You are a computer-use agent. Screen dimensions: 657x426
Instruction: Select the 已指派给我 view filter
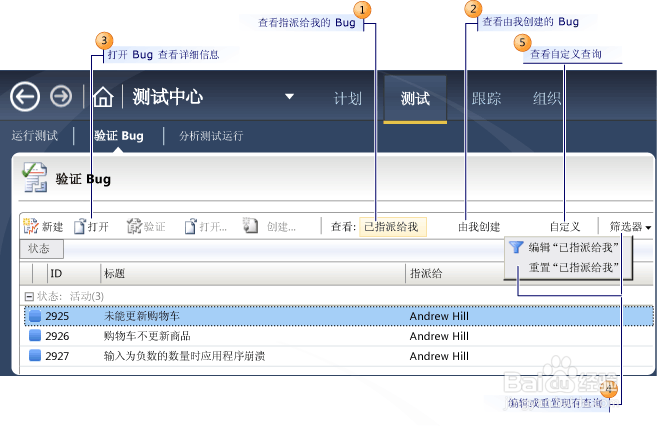pos(393,227)
